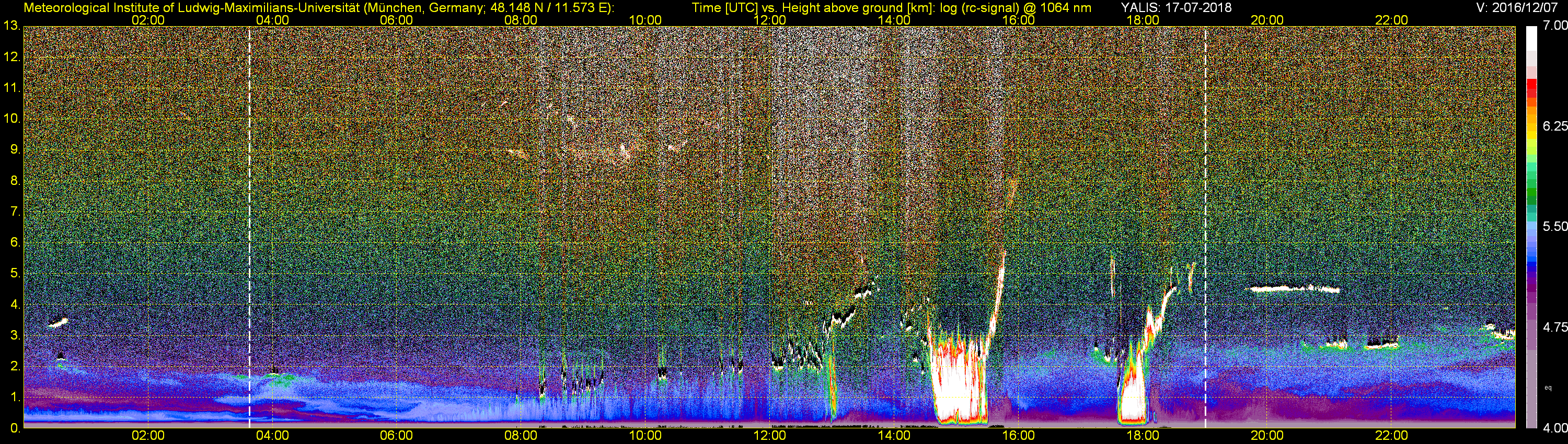
Task: Click the 6.25 colorbar scale value
Action: (x=1555, y=126)
